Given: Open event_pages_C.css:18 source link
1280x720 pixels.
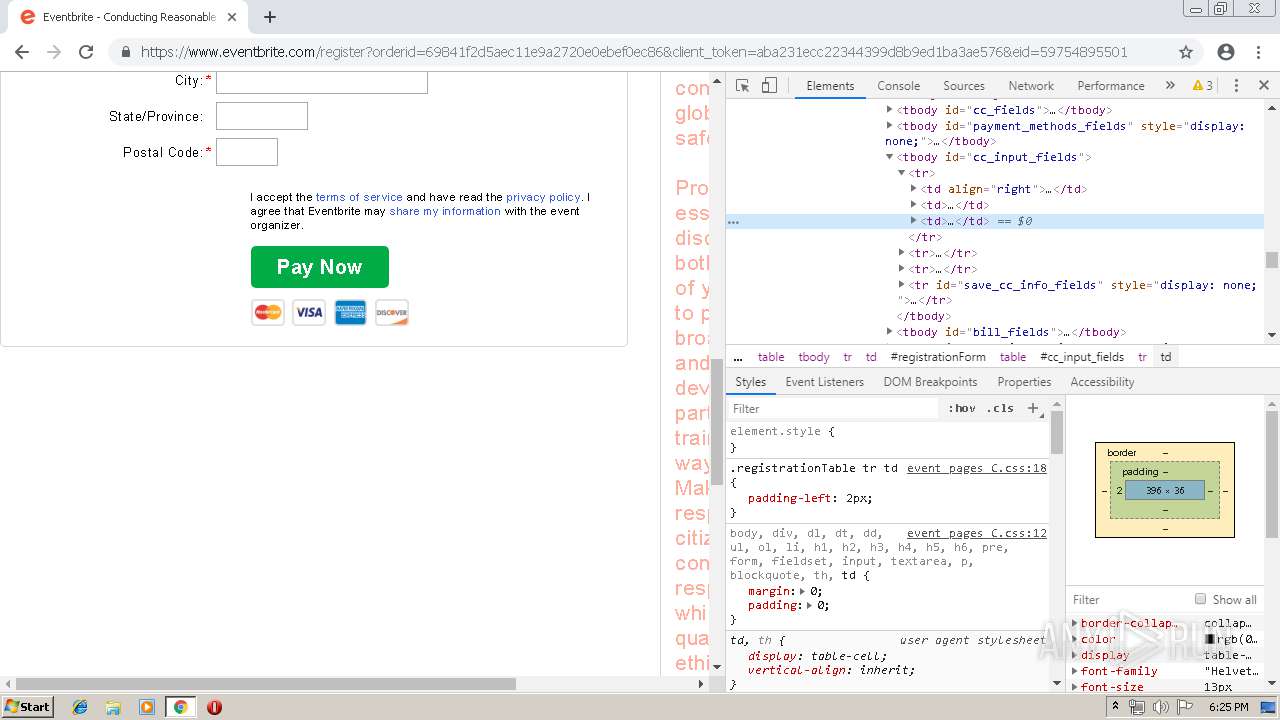Looking at the screenshot, I should click(x=977, y=468).
